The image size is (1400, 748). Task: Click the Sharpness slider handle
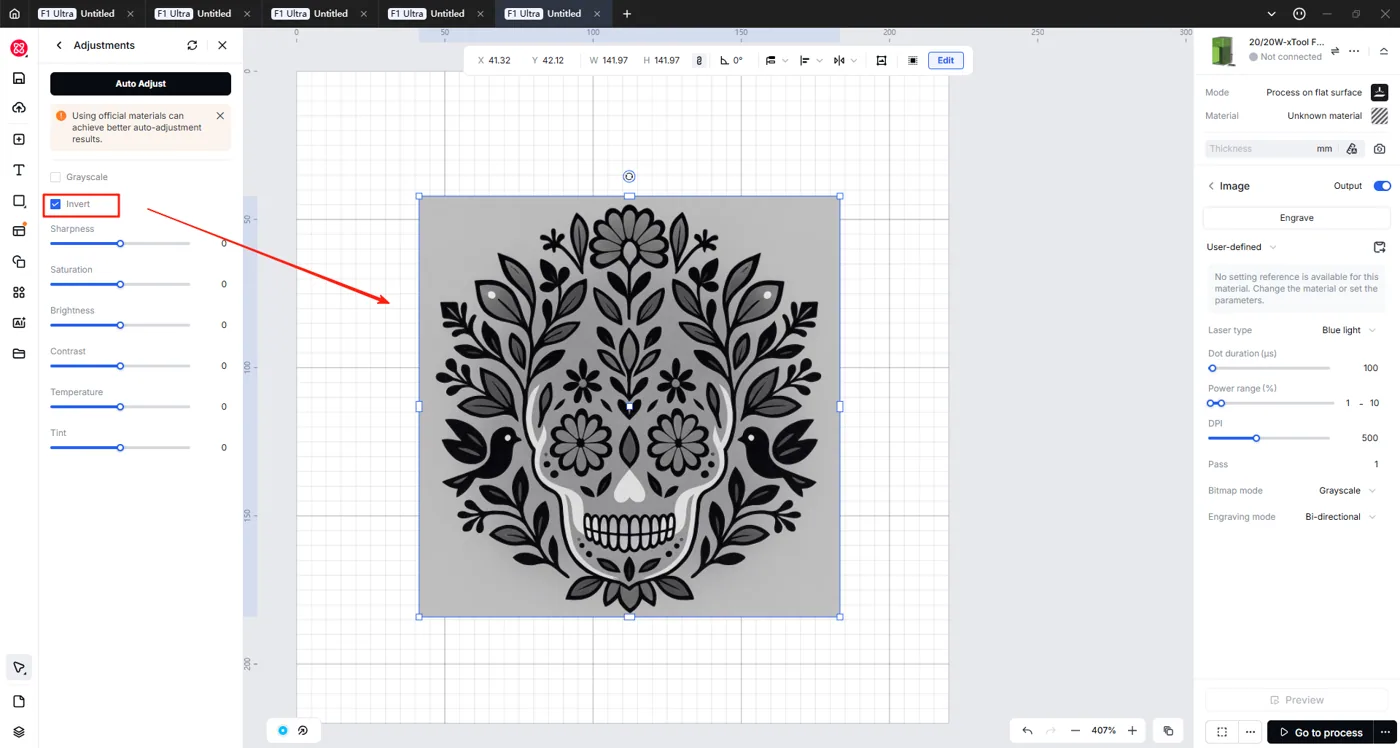(x=120, y=243)
